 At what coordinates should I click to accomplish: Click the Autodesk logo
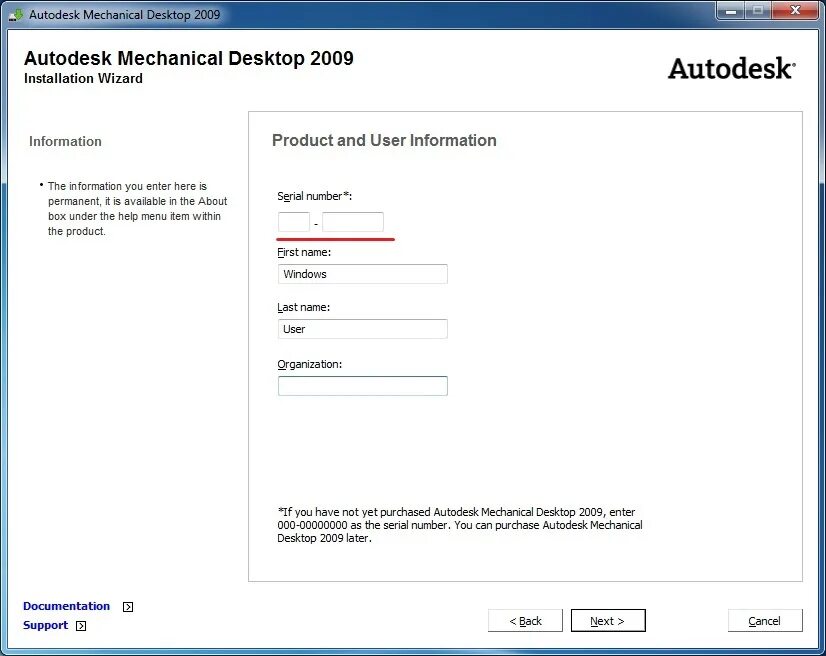pos(732,68)
